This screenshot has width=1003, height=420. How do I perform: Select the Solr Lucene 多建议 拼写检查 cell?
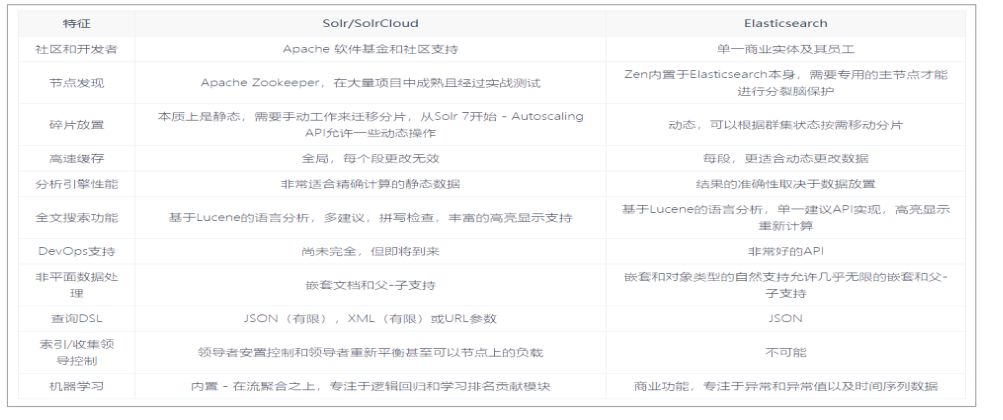[x=370, y=218]
